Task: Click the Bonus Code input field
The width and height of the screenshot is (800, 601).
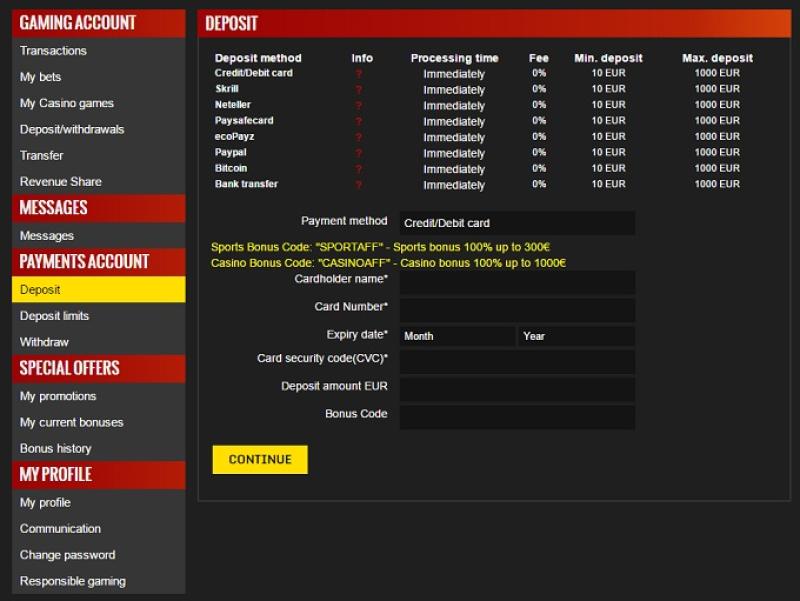Action: point(517,416)
